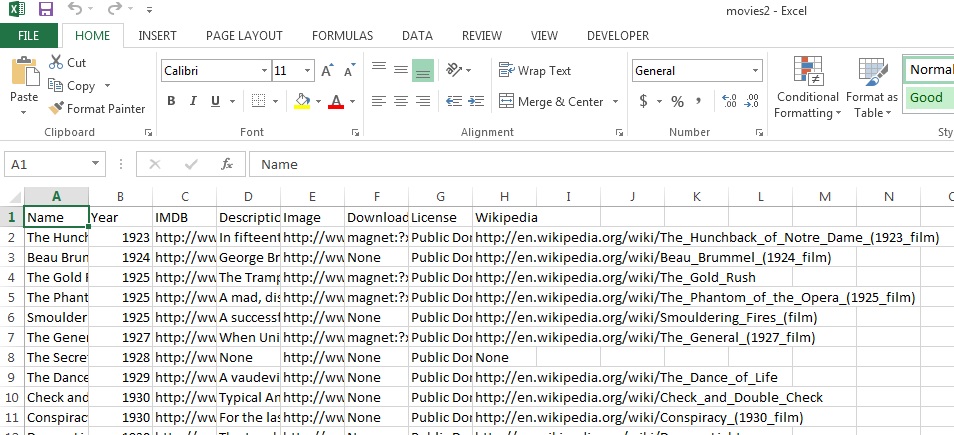Decrease decimal places
The image size is (954, 435).
tap(751, 101)
